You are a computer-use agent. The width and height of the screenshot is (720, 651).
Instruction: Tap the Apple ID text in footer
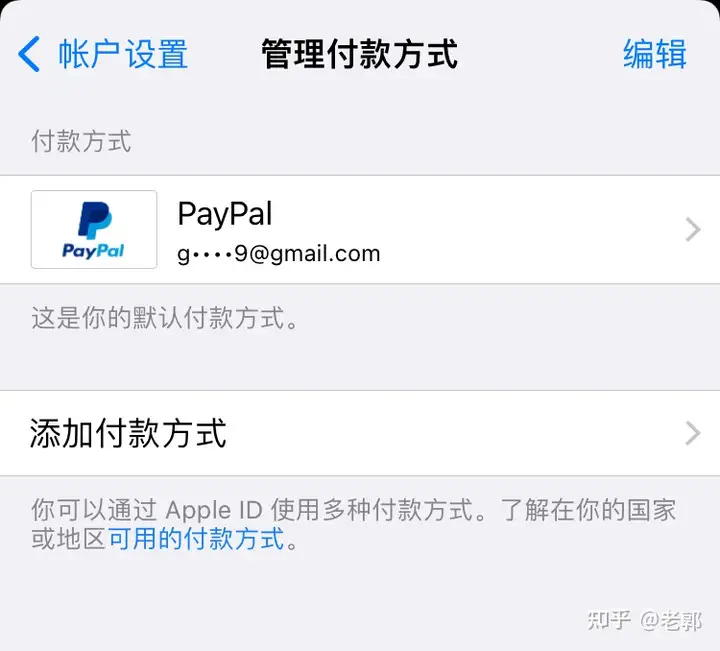click(214, 511)
